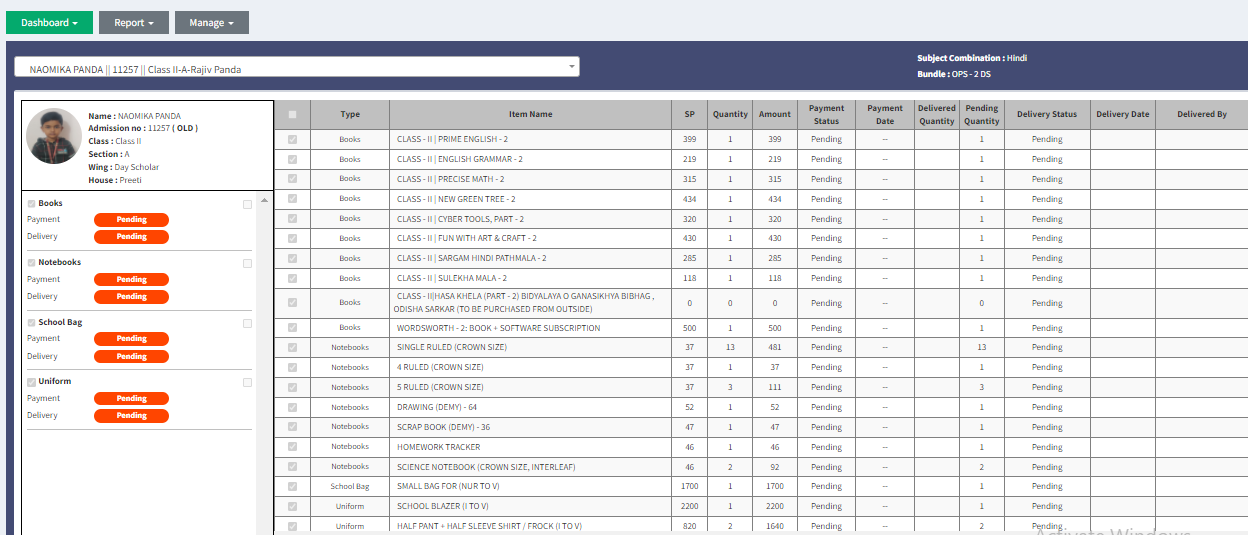Viewport: 1248px width, 535px height.
Task: Open the Dashboard dropdown menu
Action: (x=49, y=23)
